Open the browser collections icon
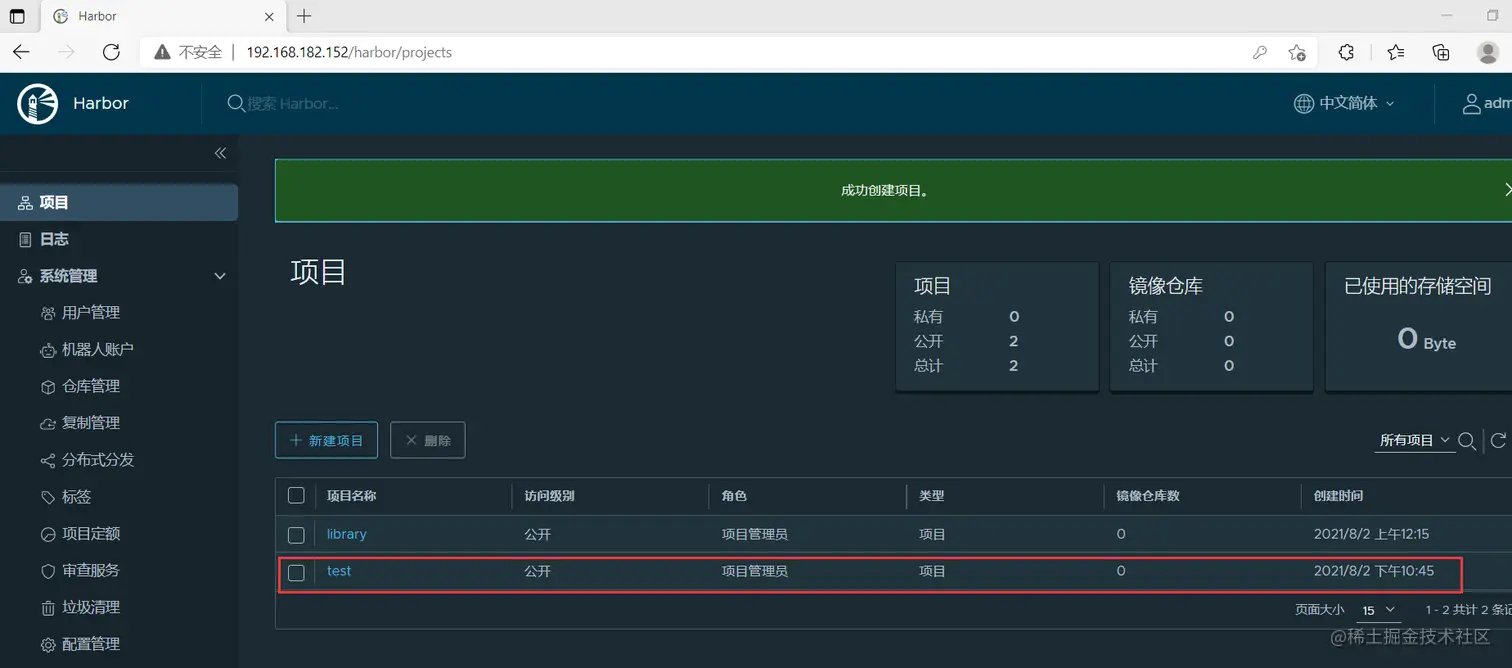The height and width of the screenshot is (668, 1512). point(1441,52)
